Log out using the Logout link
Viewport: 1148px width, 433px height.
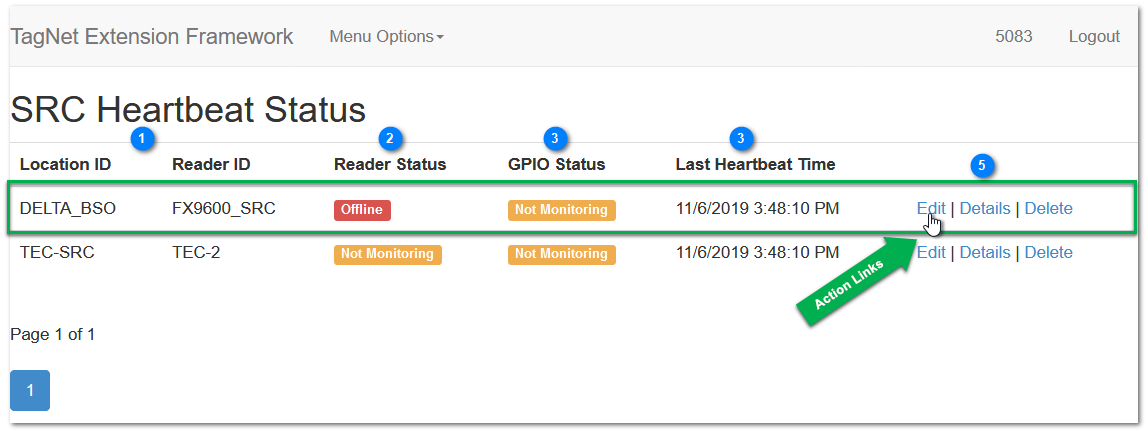[1095, 37]
